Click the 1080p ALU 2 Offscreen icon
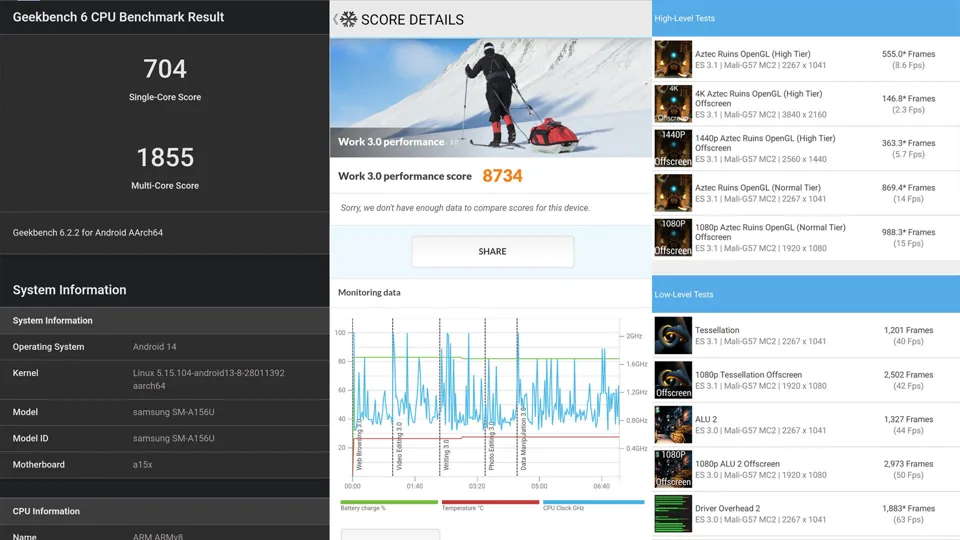The width and height of the screenshot is (960, 540). coord(673,469)
